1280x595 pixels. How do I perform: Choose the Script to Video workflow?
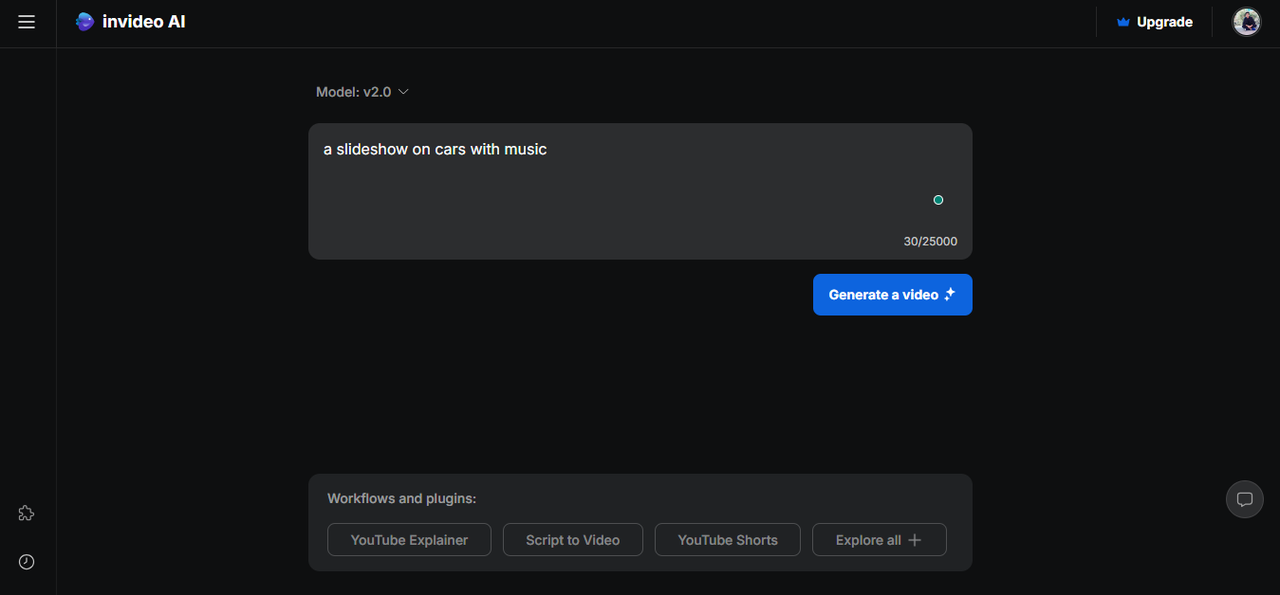click(572, 540)
